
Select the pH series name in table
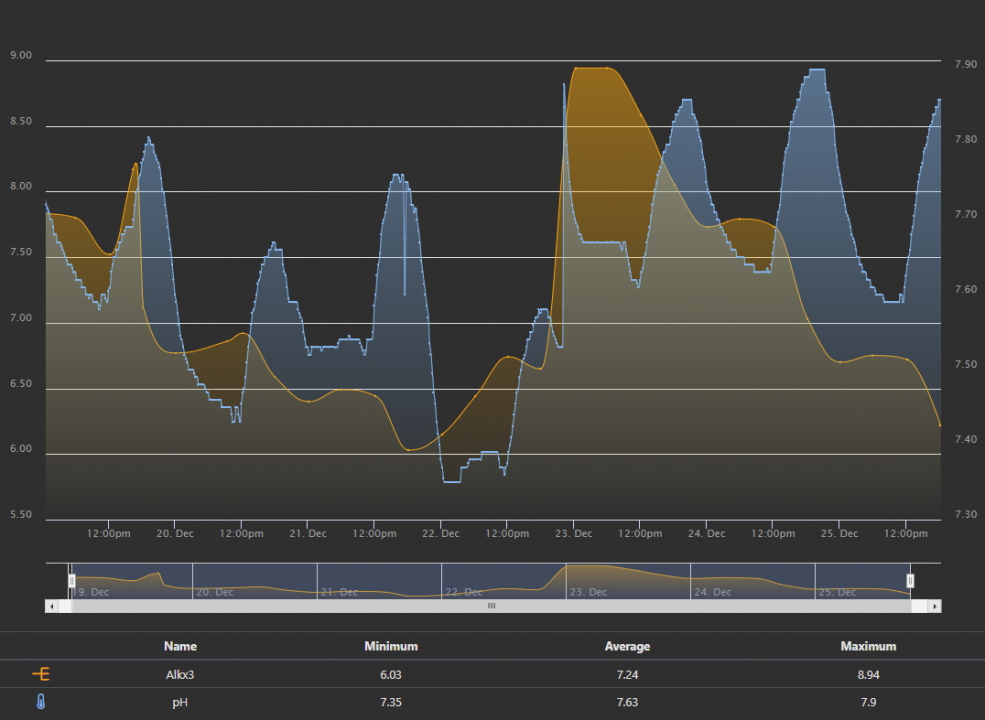tap(180, 703)
